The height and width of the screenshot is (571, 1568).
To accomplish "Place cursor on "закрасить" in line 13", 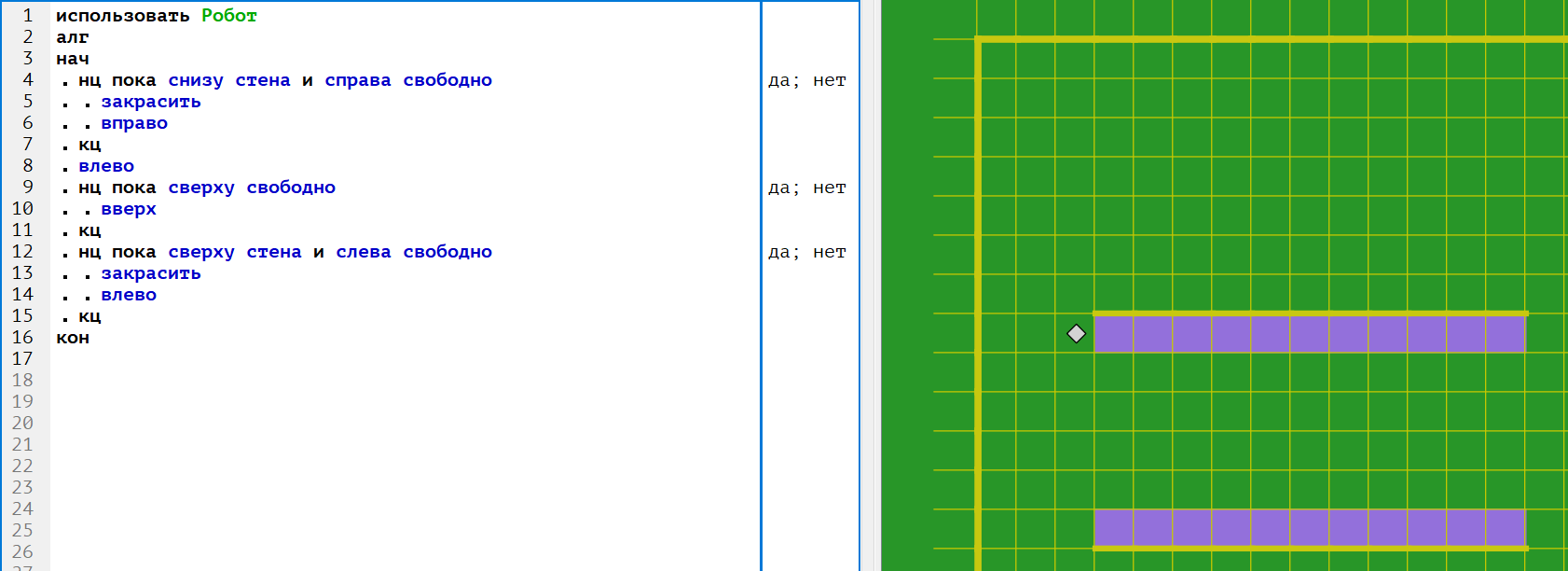I will (x=150, y=273).
